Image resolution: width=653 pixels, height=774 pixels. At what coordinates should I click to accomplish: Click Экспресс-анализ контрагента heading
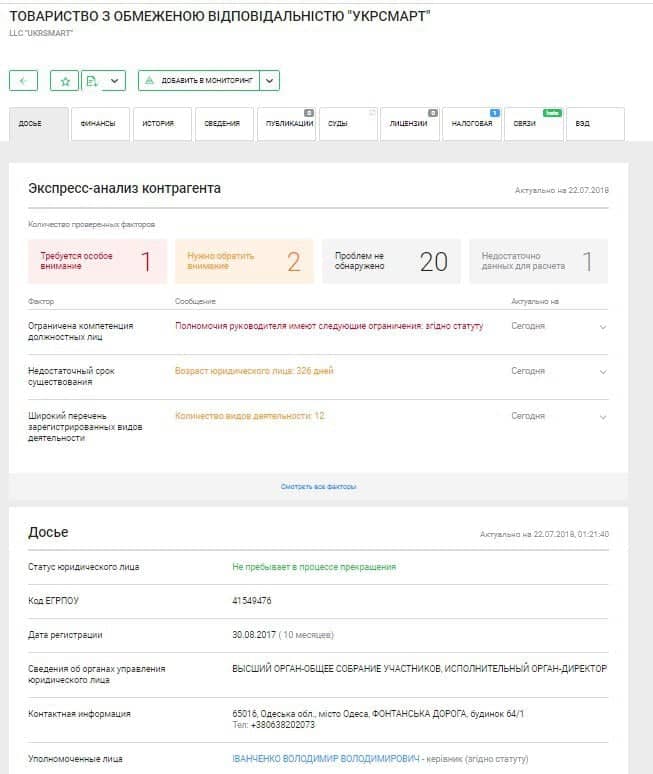pos(124,189)
